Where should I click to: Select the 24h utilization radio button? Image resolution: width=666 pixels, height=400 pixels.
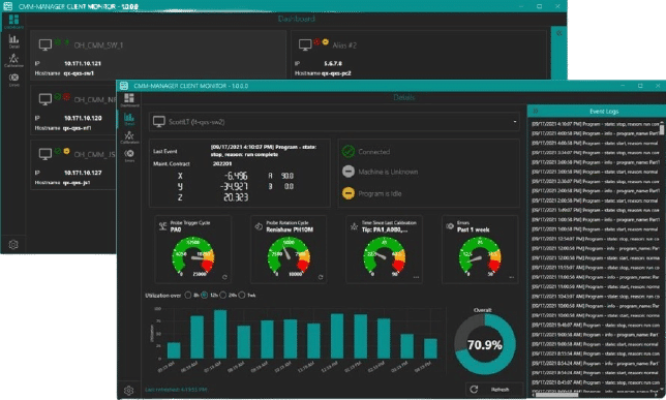[x=223, y=295]
